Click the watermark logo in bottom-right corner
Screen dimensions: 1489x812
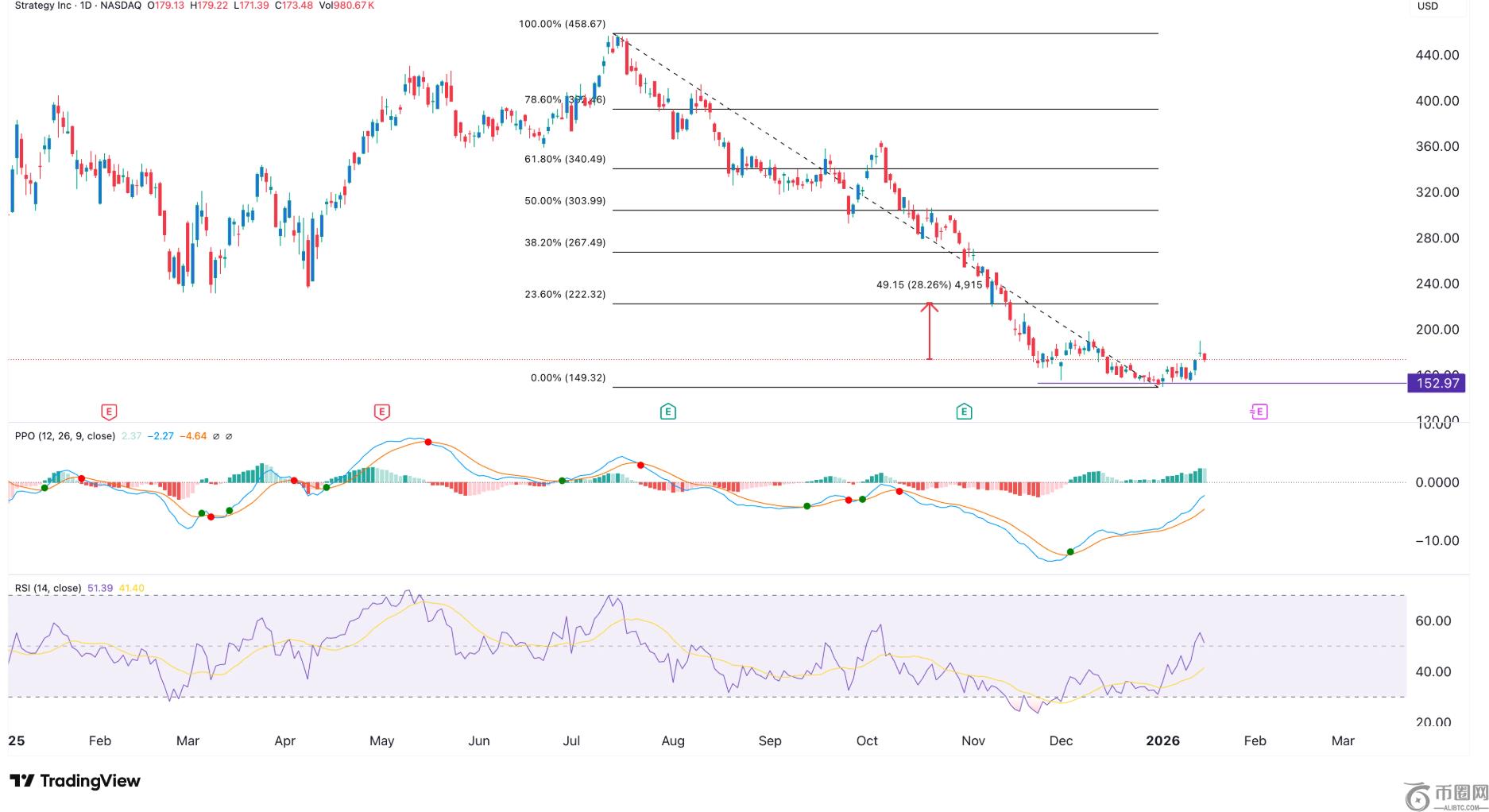(x=1445, y=795)
